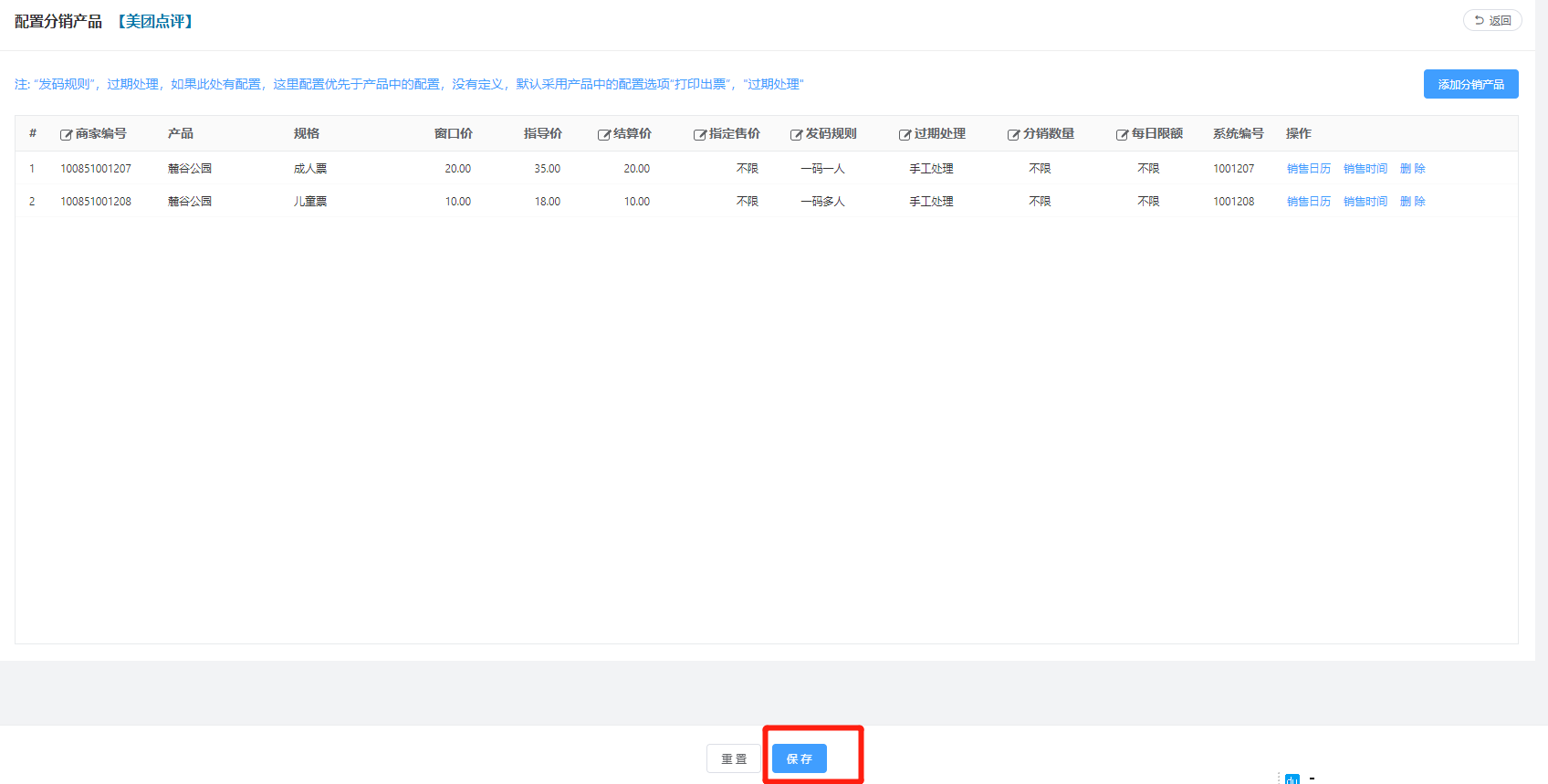Select merchant code 100851001207 cell

point(96,169)
